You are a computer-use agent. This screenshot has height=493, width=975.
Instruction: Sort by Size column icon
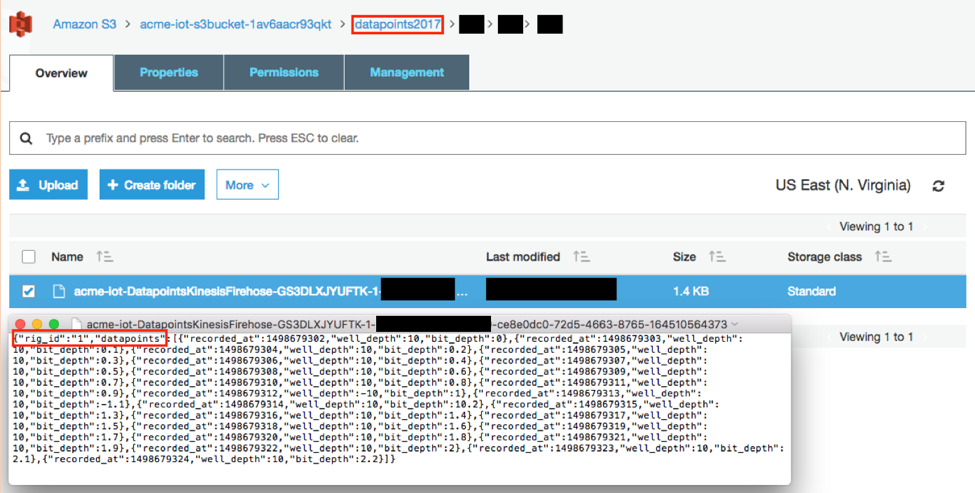pos(717,256)
